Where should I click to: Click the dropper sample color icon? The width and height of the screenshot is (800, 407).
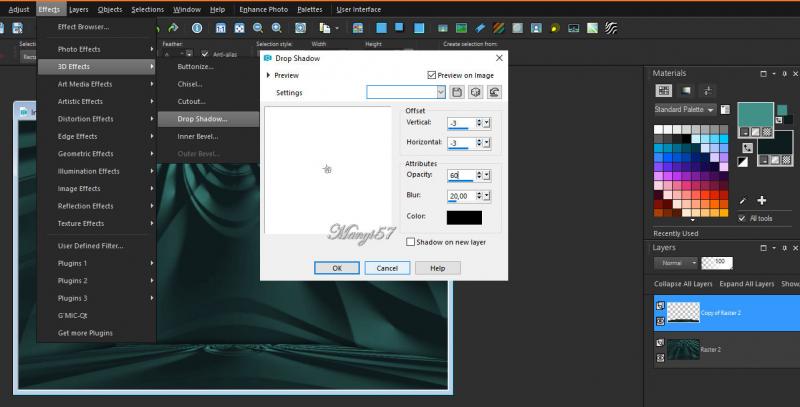742,201
